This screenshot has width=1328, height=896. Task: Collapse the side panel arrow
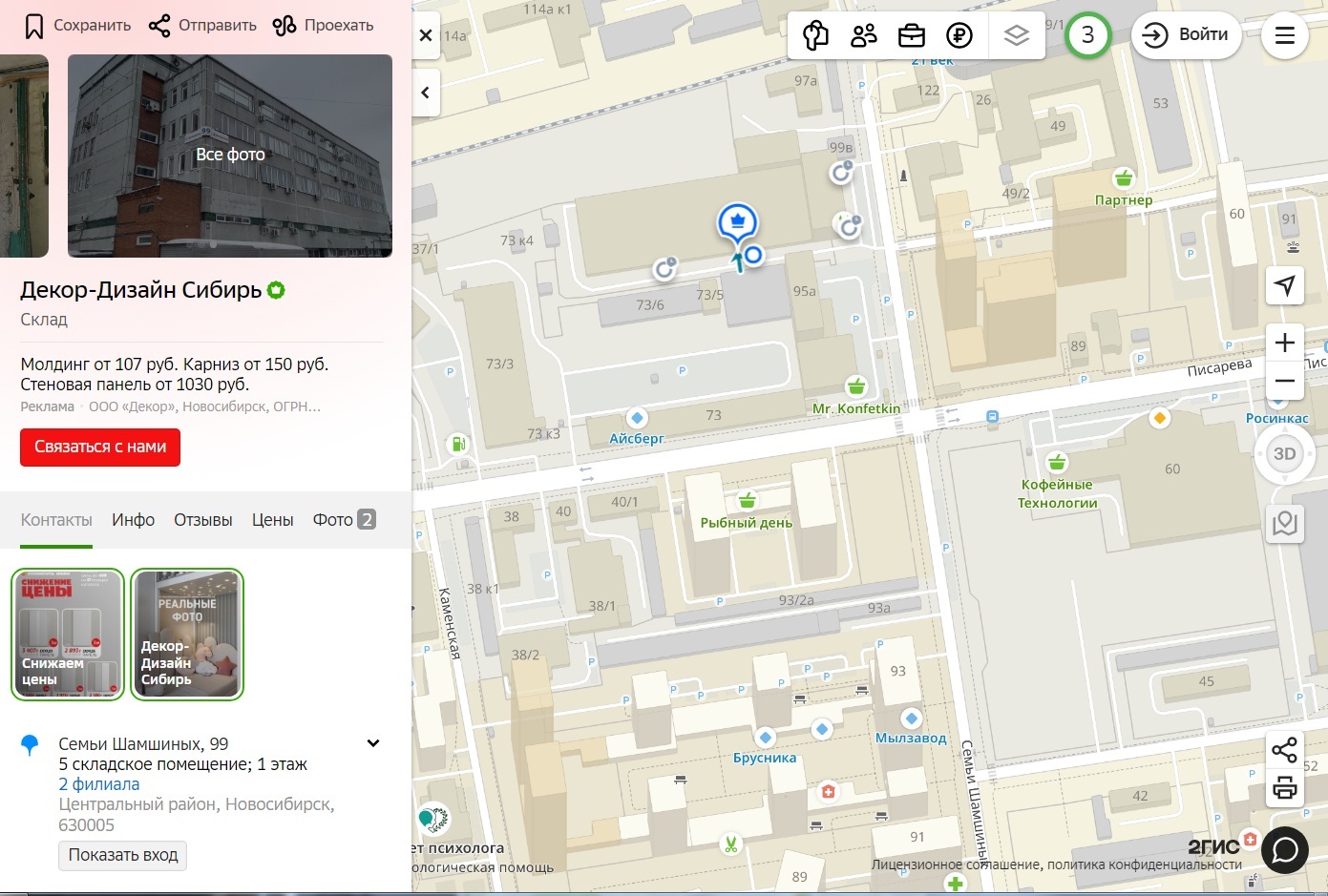426,93
